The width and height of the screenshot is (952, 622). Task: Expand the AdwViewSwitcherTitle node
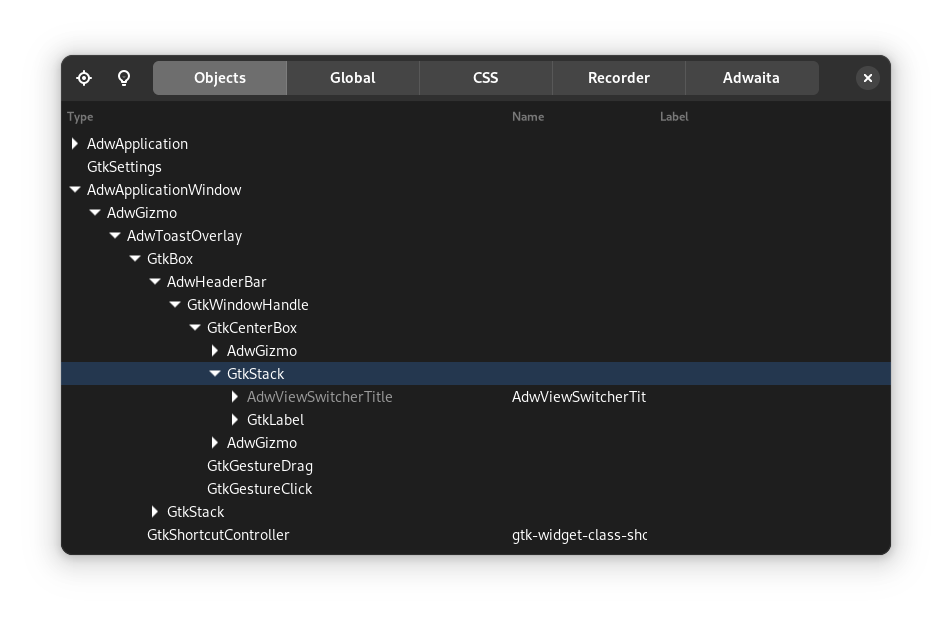pyautogui.click(x=235, y=396)
